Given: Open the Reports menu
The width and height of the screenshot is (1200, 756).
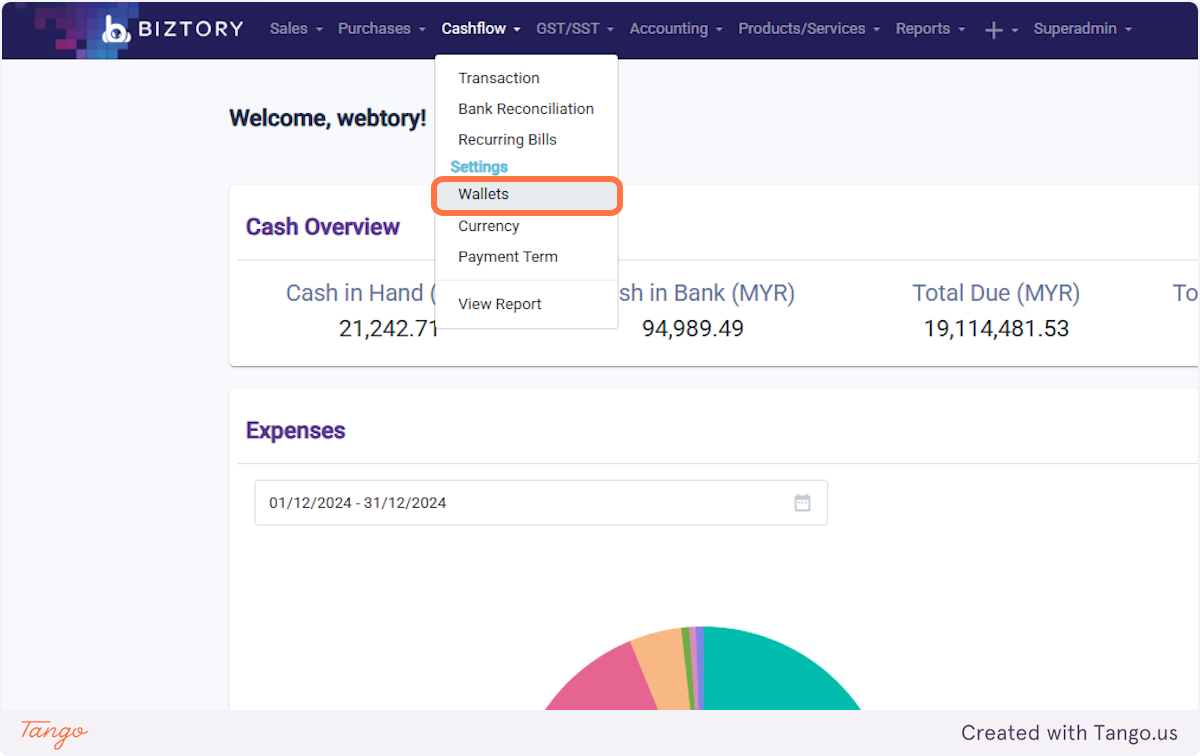Looking at the screenshot, I should pos(930,29).
